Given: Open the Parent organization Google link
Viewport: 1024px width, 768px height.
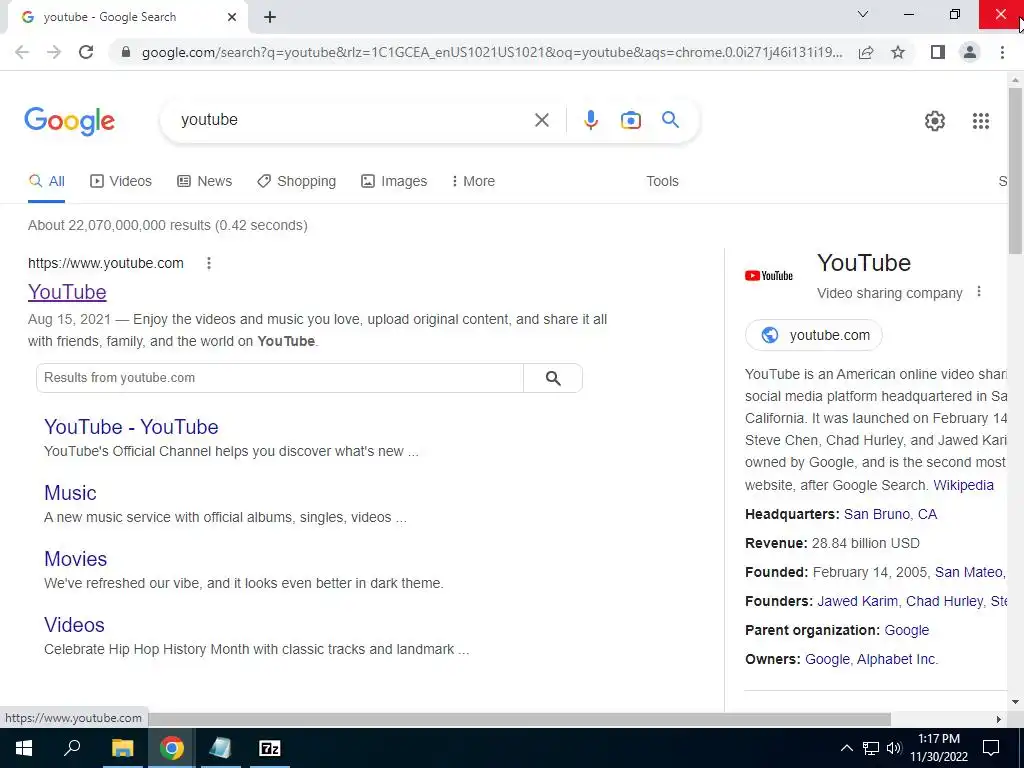Looking at the screenshot, I should (906, 630).
